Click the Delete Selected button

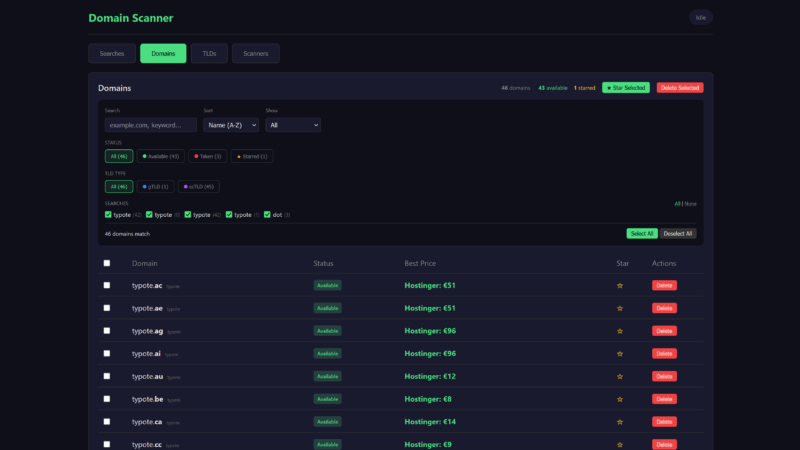(x=680, y=88)
